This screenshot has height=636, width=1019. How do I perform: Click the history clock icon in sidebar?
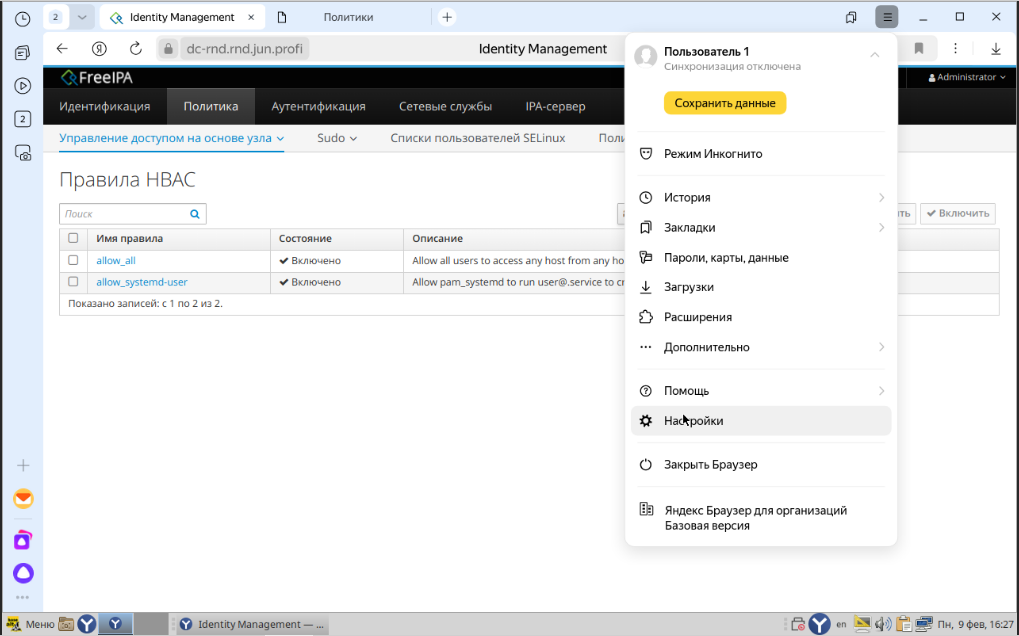tap(22, 18)
